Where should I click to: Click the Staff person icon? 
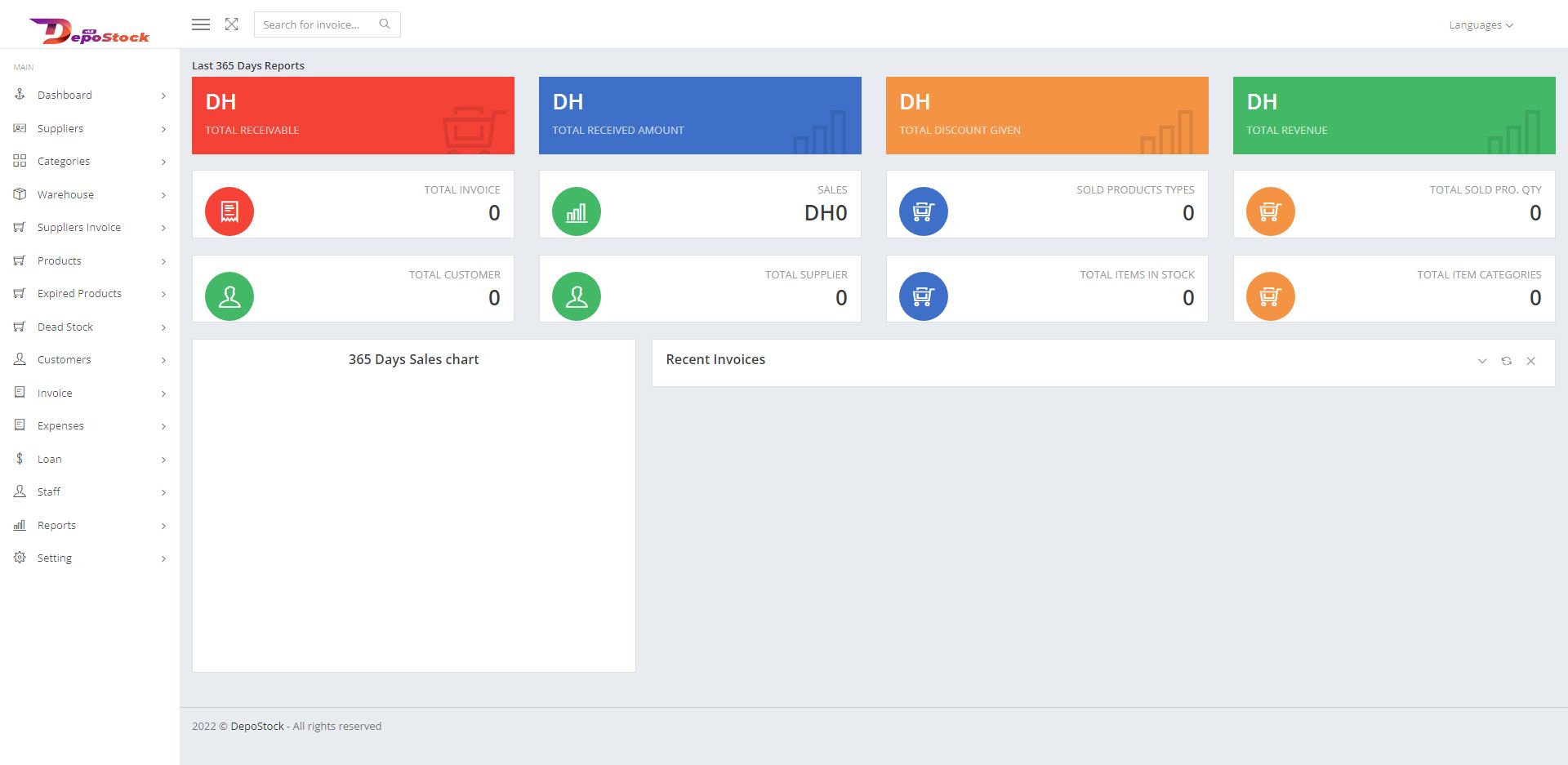tap(20, 491)
